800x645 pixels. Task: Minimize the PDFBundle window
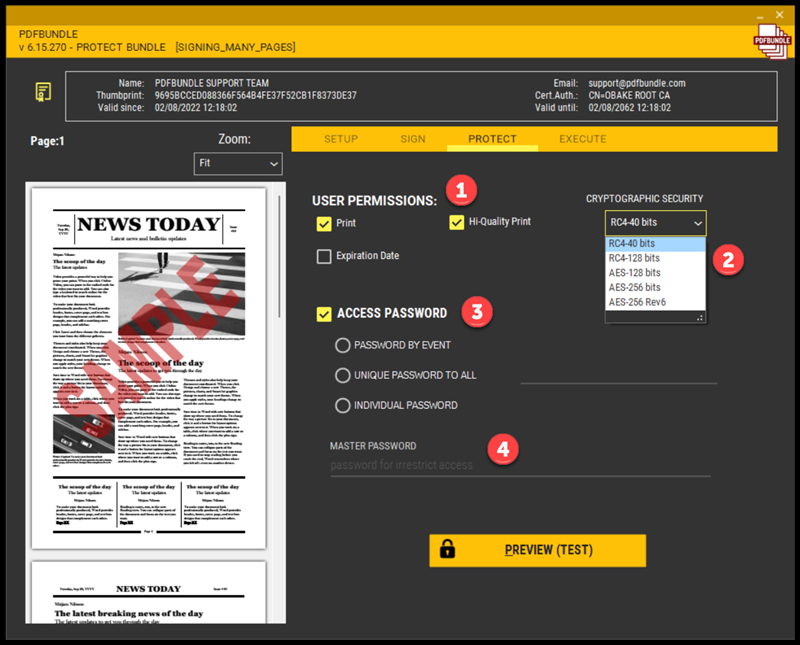click(760, 15)
